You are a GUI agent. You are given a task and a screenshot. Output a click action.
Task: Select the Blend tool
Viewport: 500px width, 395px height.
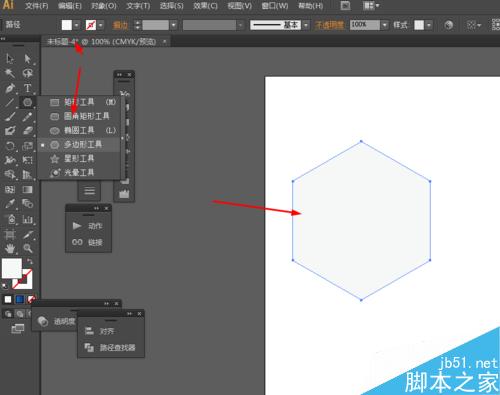point(28,204)
